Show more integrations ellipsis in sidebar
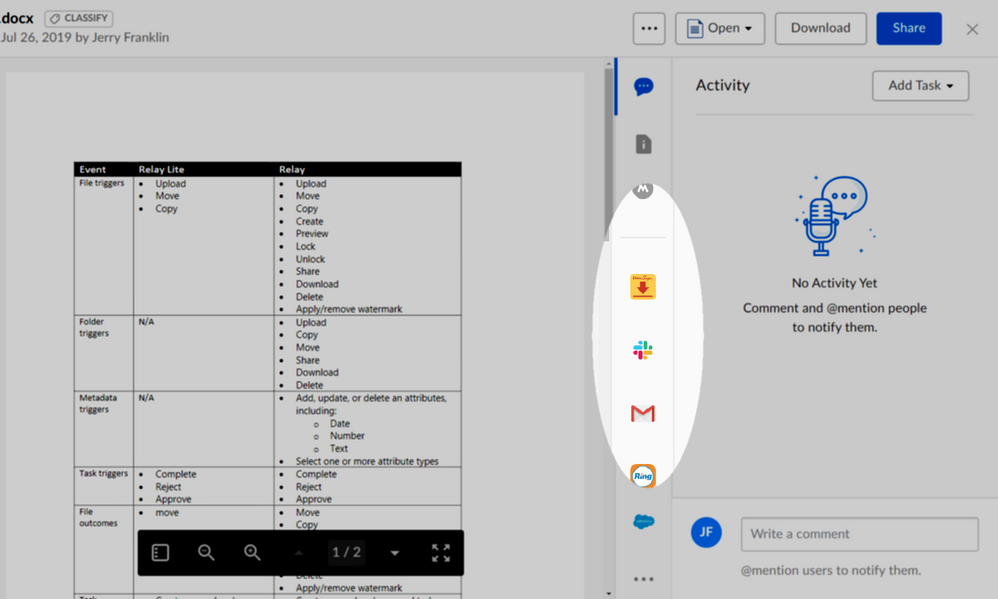This screenshot has width=998, height=599. coord(643,579)
